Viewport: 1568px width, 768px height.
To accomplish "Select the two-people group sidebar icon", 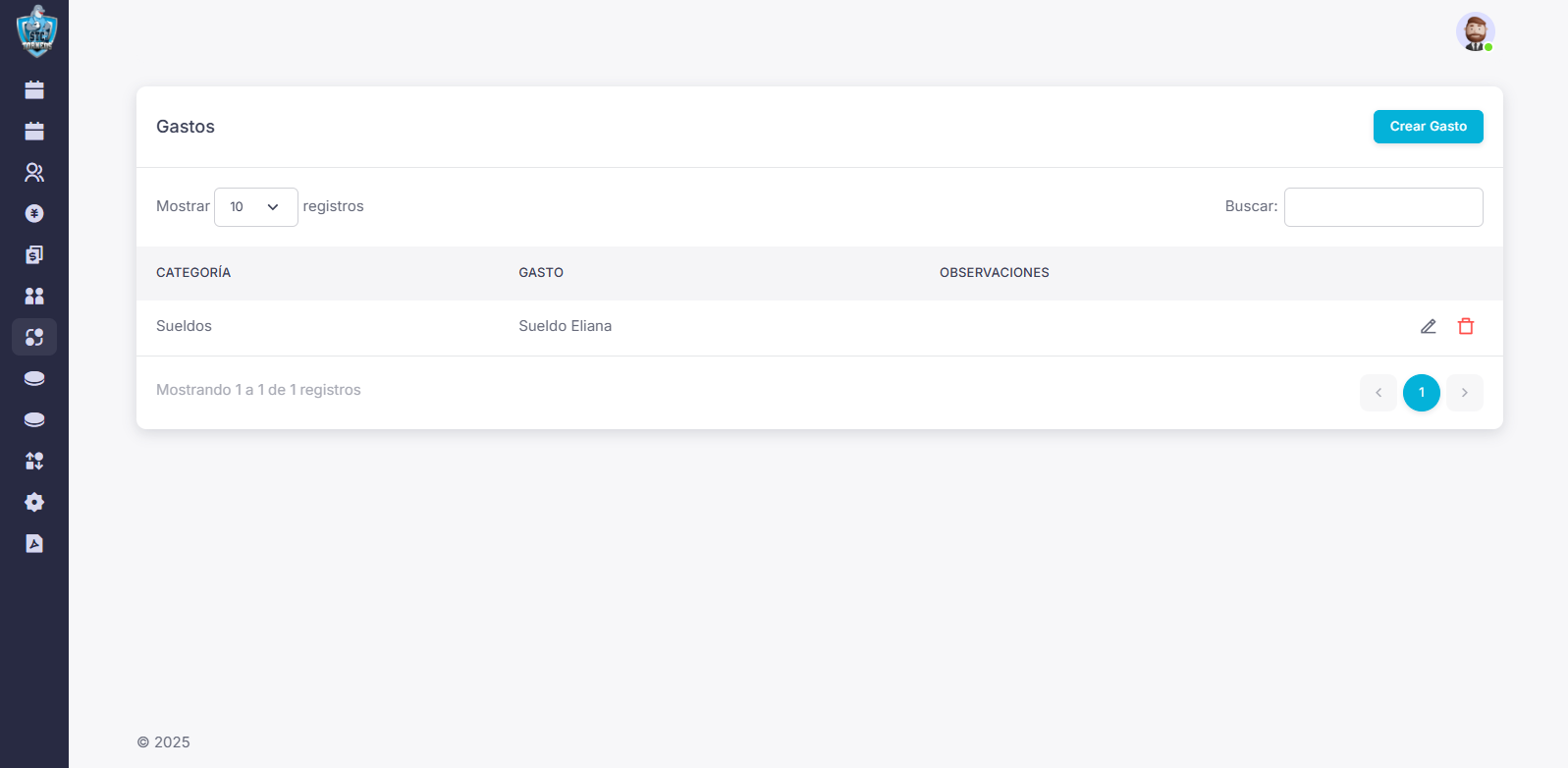I will pos(34,297).
